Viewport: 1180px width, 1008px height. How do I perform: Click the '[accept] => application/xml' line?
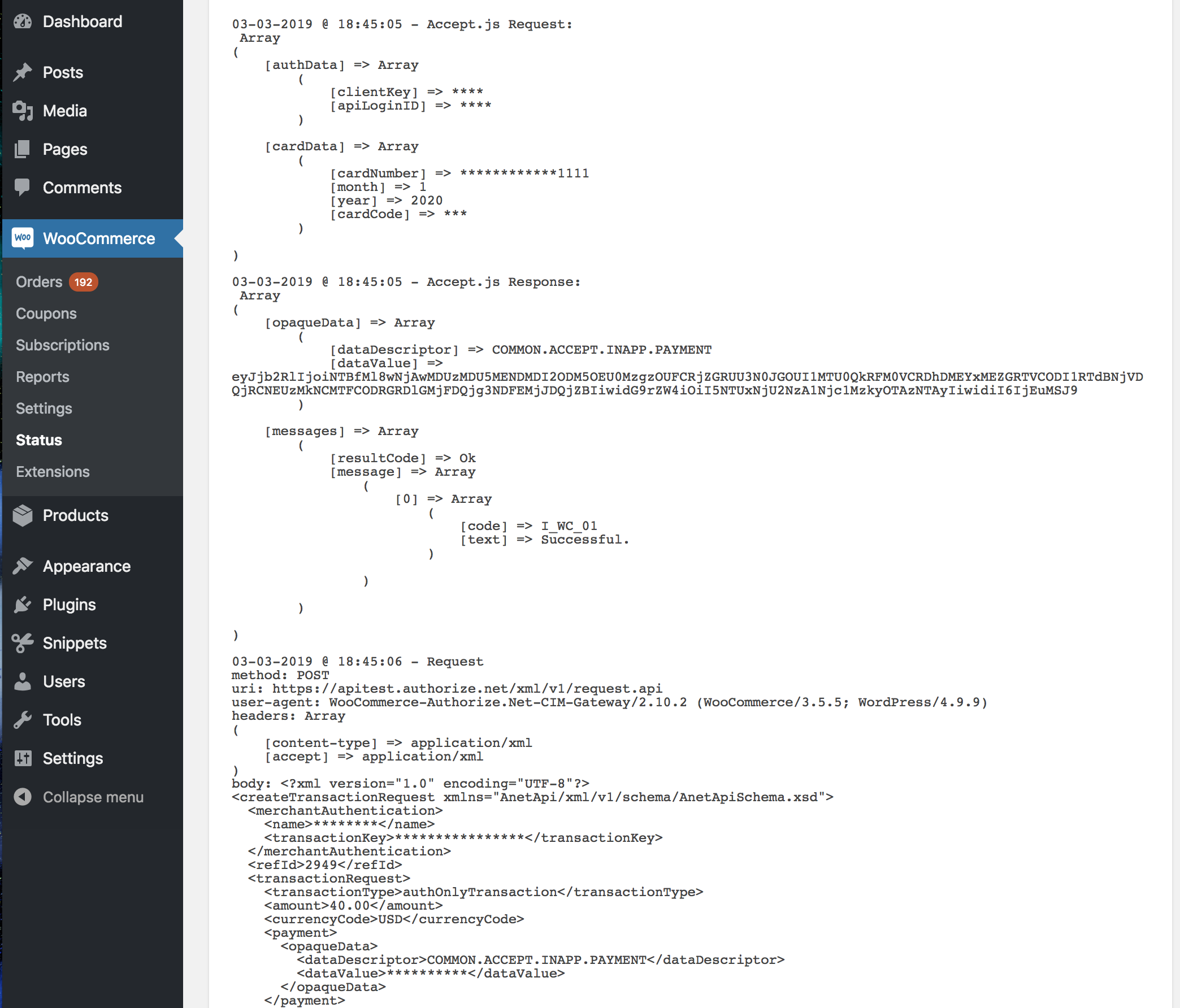(374, 757)
